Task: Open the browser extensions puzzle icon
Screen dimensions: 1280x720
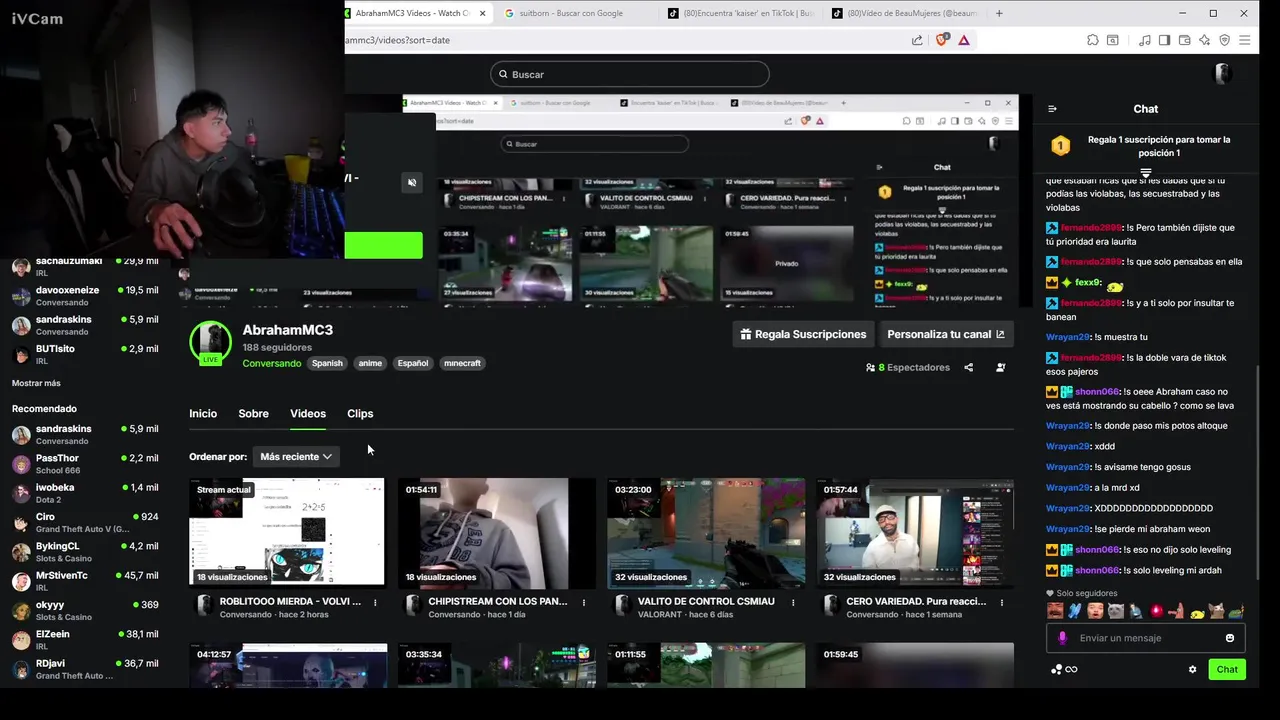Action: coord(1093,40)
